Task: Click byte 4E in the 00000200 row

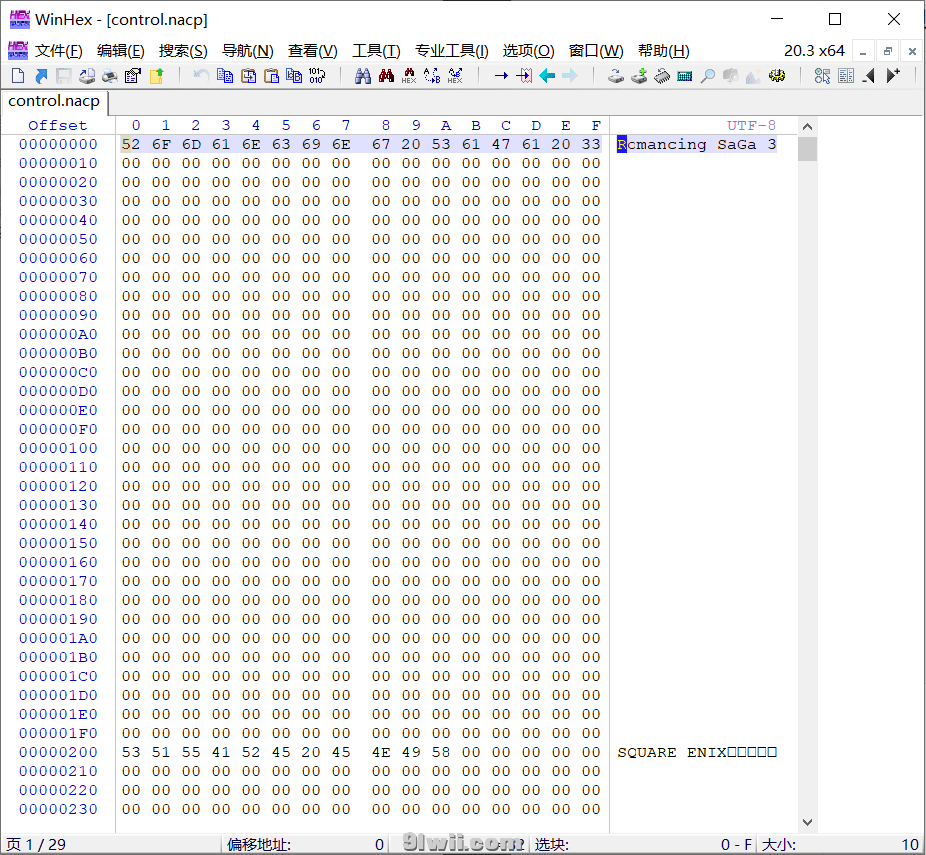Action: 381,752
